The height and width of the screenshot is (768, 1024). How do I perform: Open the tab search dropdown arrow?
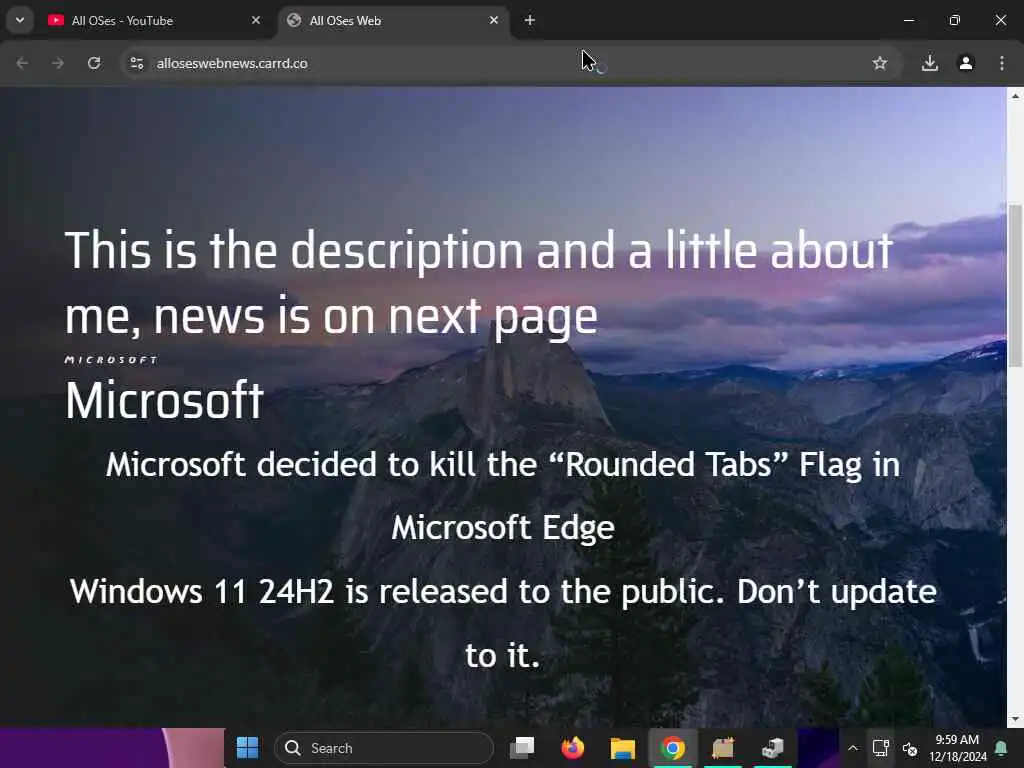tap(20, 20)
